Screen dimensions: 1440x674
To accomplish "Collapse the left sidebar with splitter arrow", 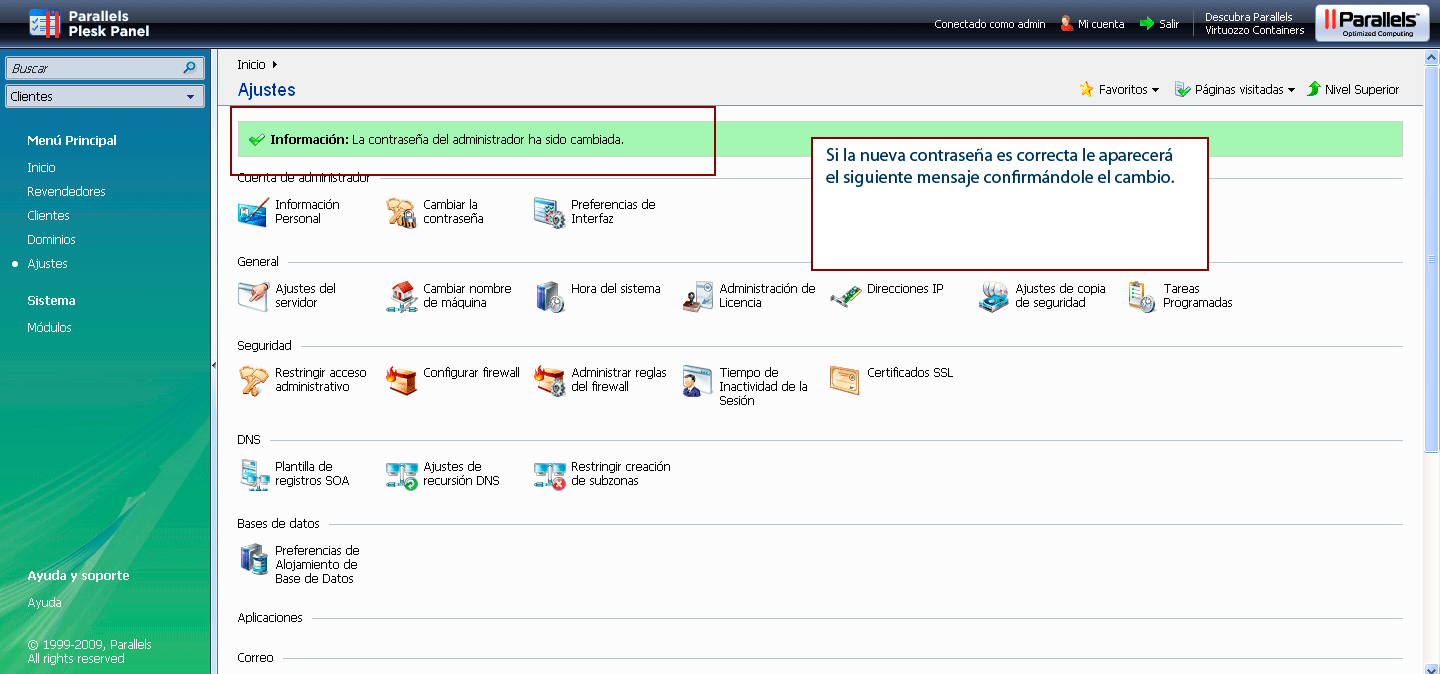I will pos(214,366).
